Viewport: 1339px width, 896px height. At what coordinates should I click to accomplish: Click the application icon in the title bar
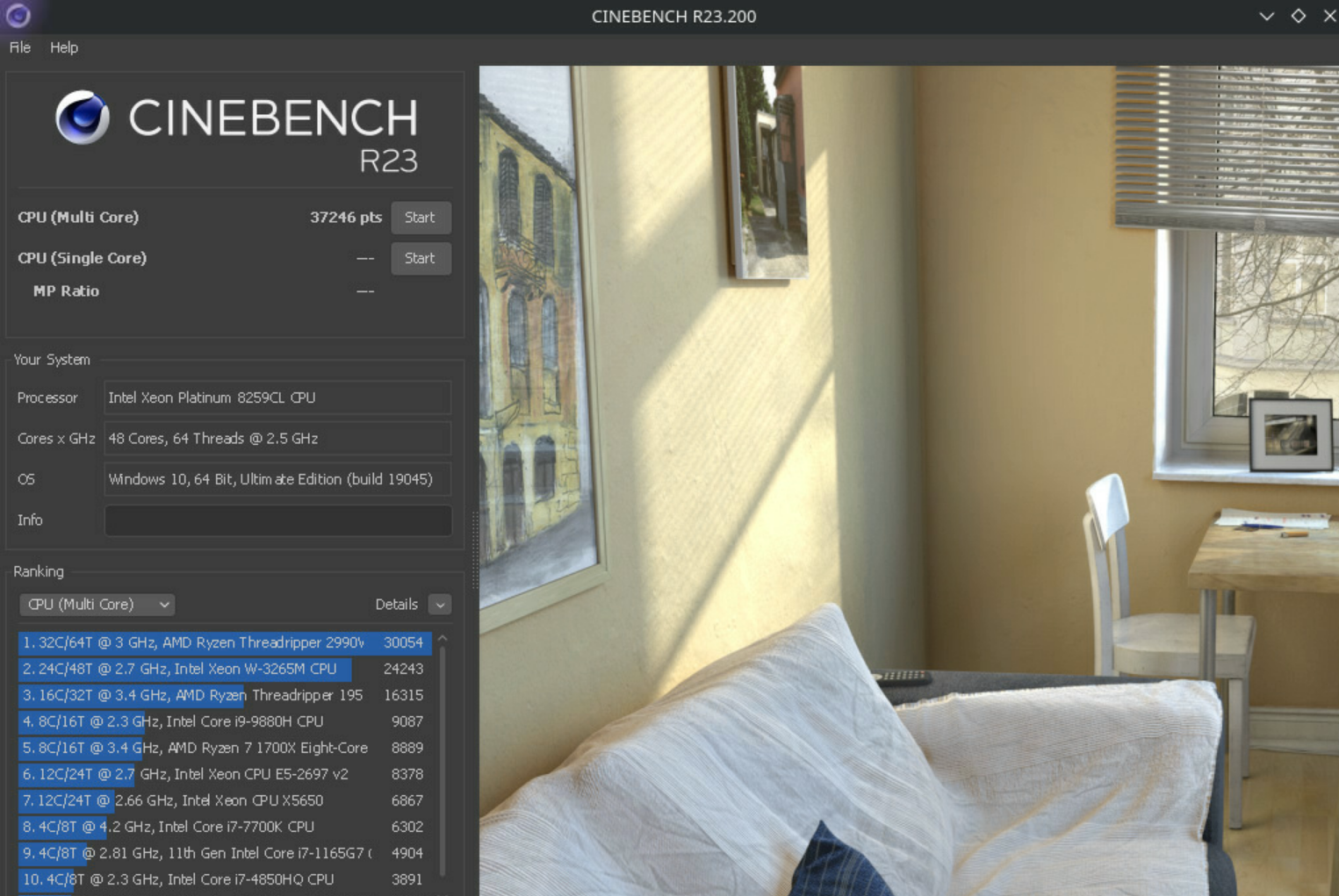point(18,16)
